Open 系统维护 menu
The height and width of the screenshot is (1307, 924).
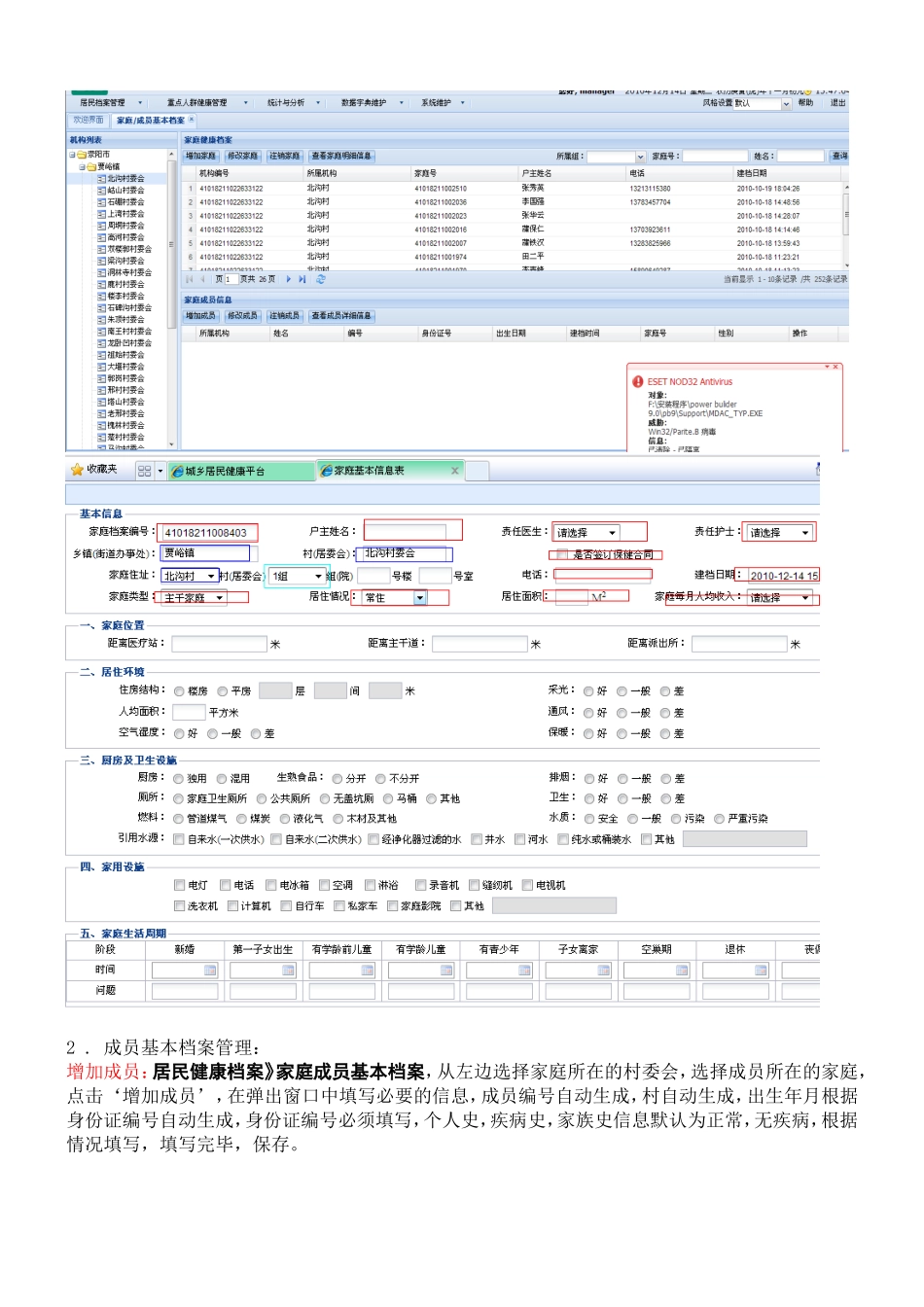[x=444, y=102]
